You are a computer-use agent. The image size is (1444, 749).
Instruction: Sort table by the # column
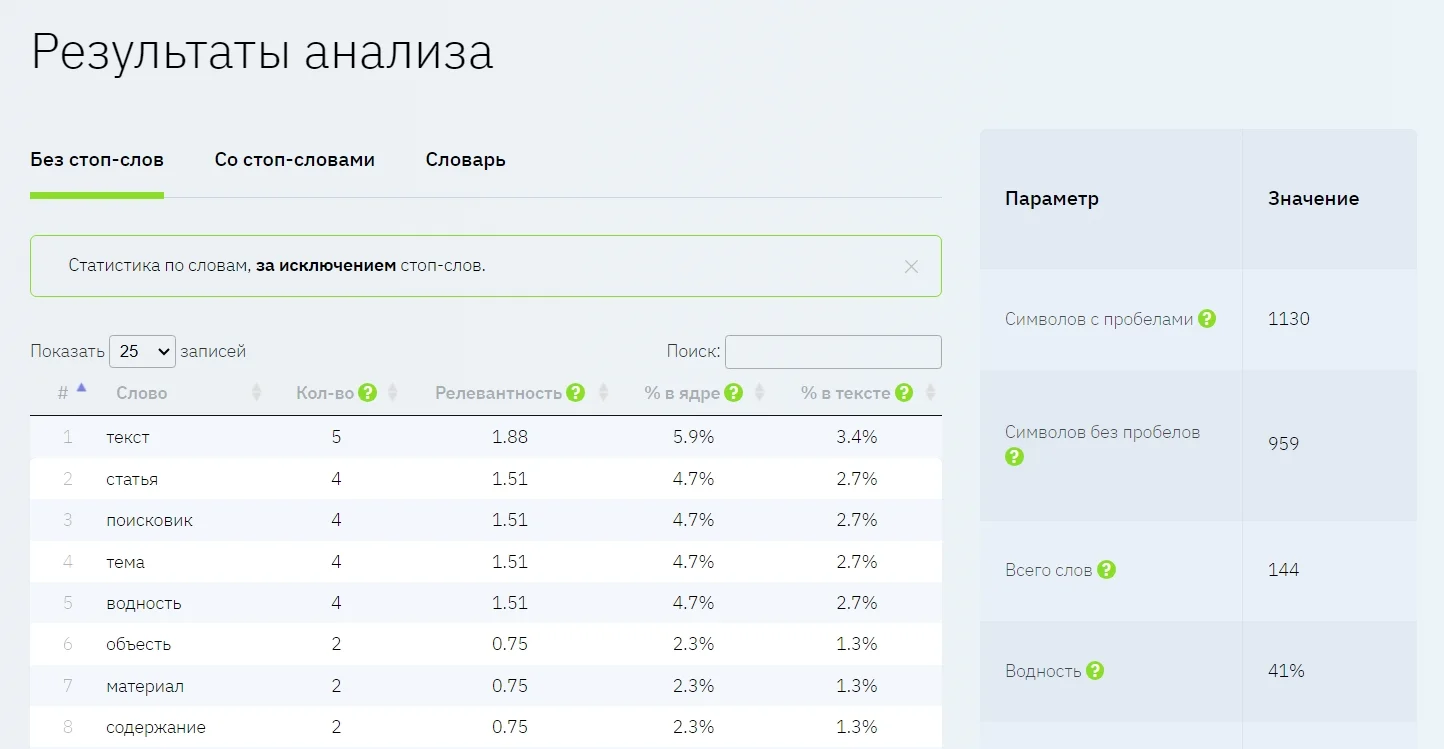81,390
